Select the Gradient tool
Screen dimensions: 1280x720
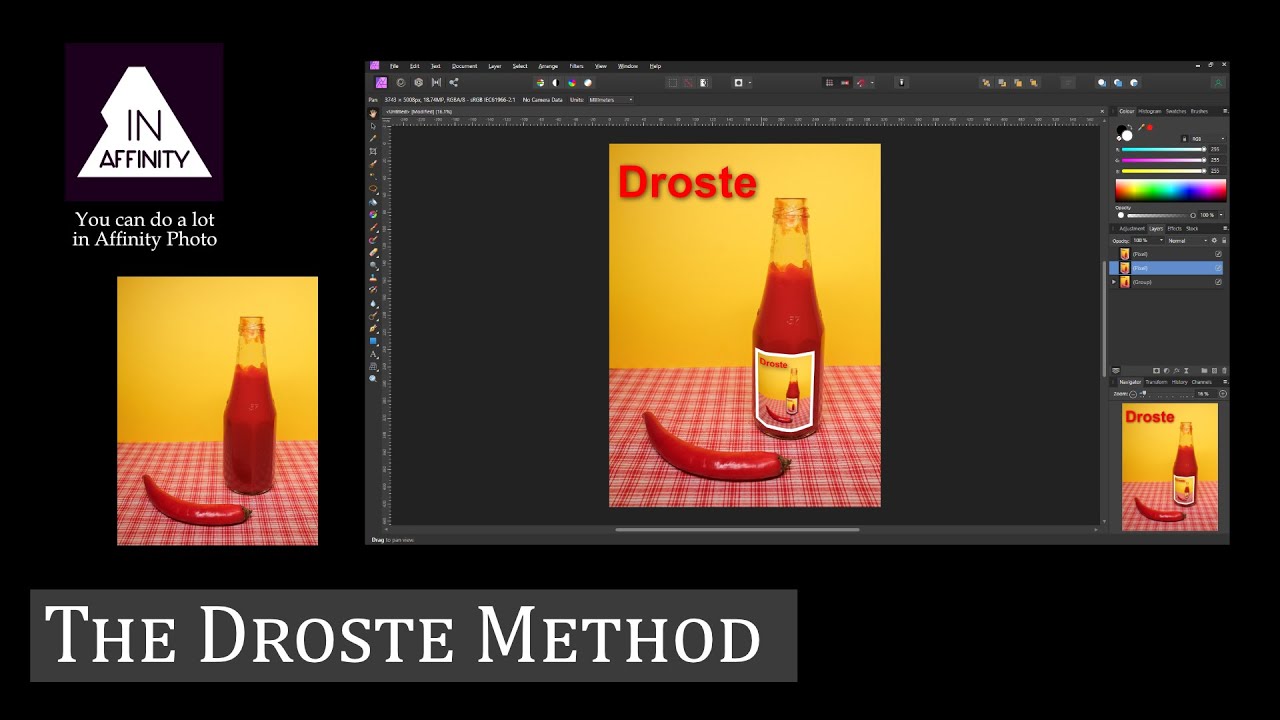pyautogui.click(x=374, y=213)
